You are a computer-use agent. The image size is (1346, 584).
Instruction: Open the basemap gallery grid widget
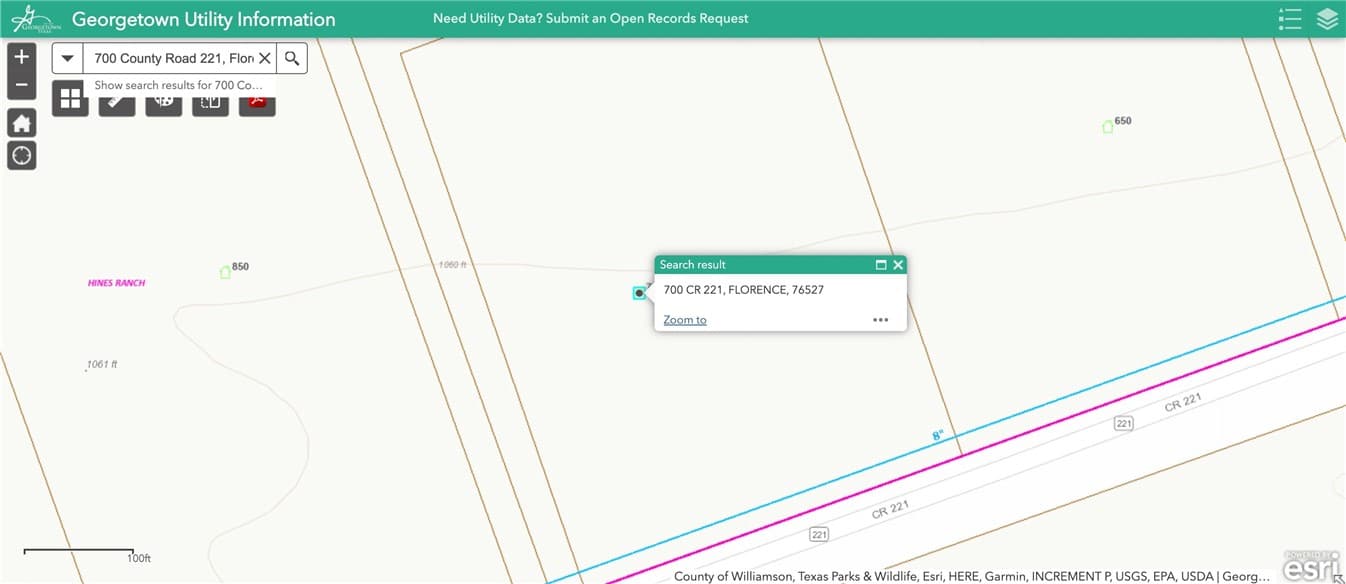[70, 98]
